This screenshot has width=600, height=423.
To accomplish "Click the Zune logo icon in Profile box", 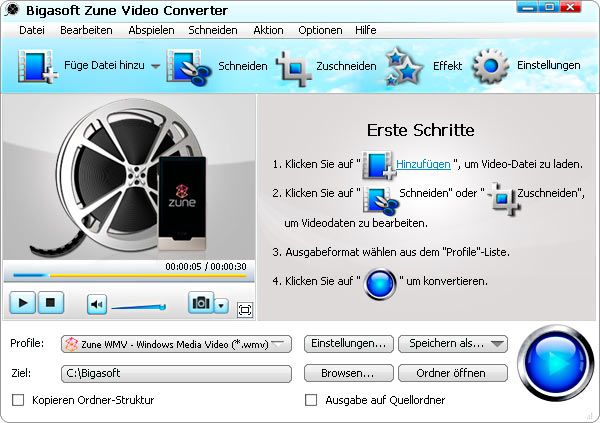I will [x=72, y=344].
